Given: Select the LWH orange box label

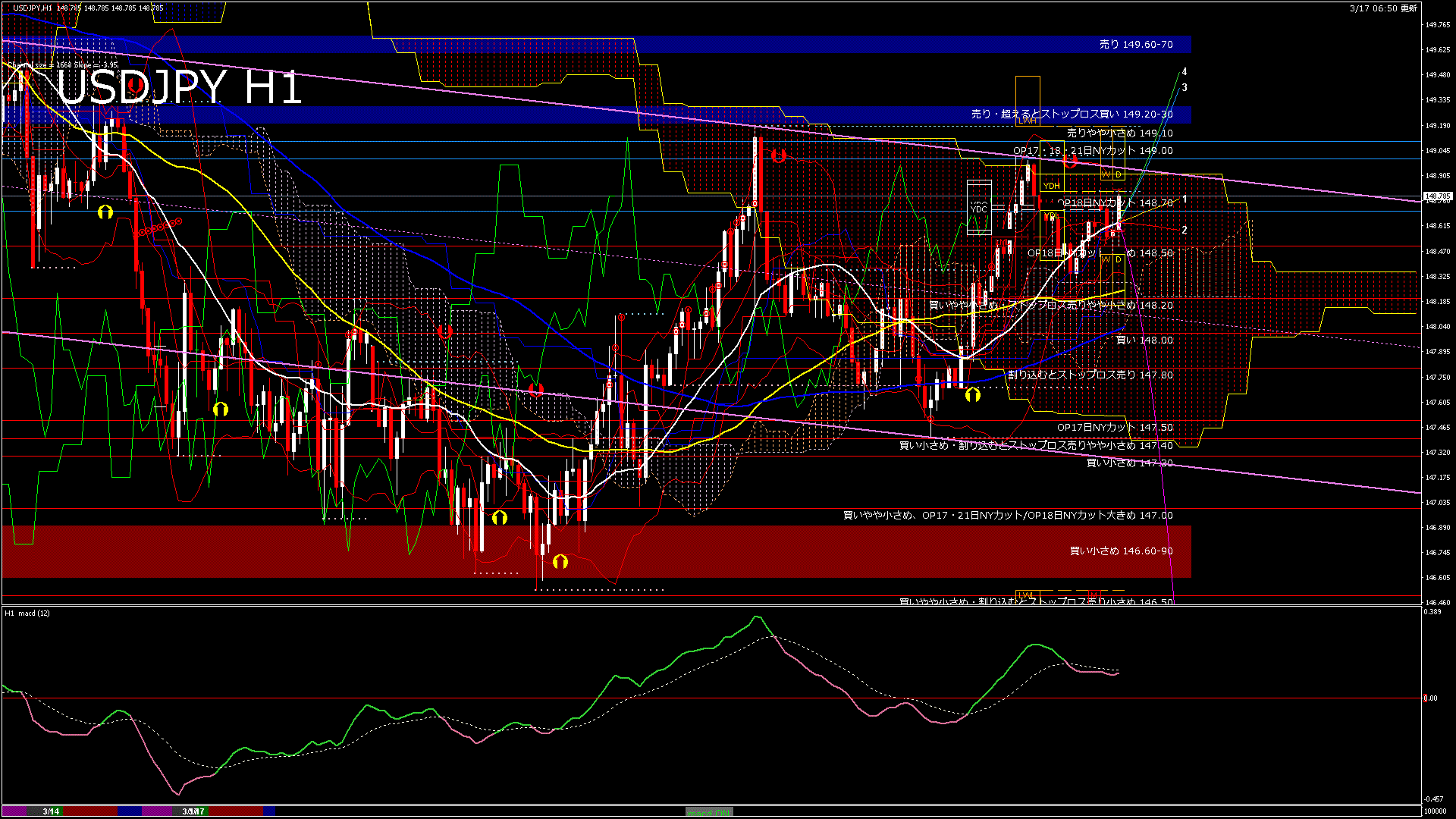Looking at the screenshot, I should pos(1028,121).
